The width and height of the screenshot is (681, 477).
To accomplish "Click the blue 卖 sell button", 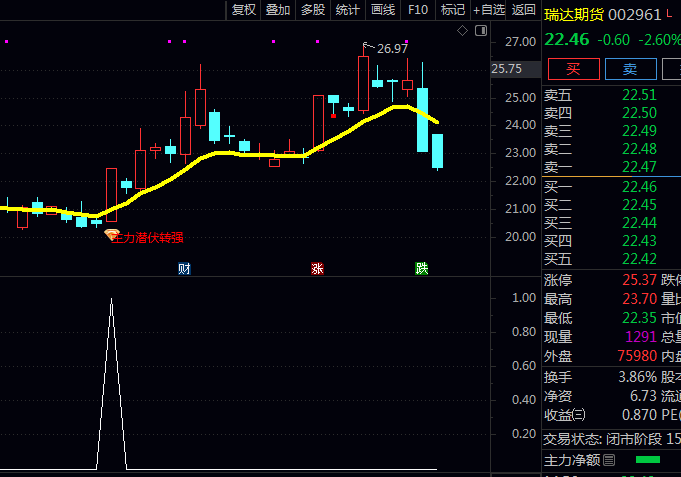I will pos(630,69).
